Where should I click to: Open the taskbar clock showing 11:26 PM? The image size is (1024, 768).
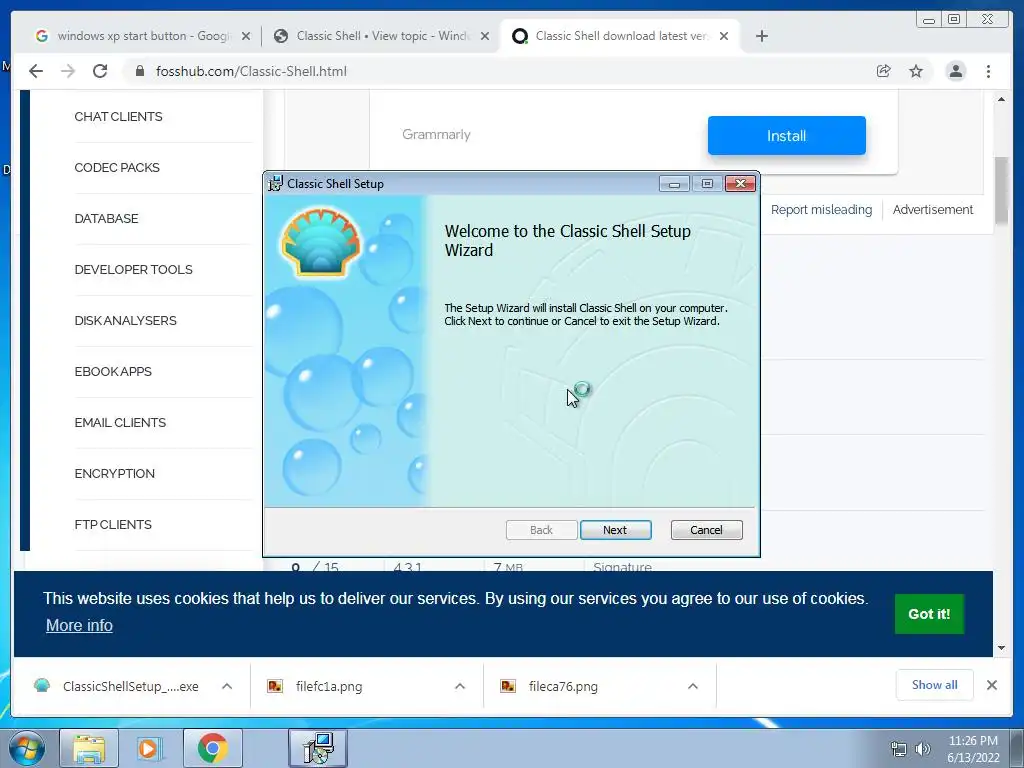[x=973, y=749]
